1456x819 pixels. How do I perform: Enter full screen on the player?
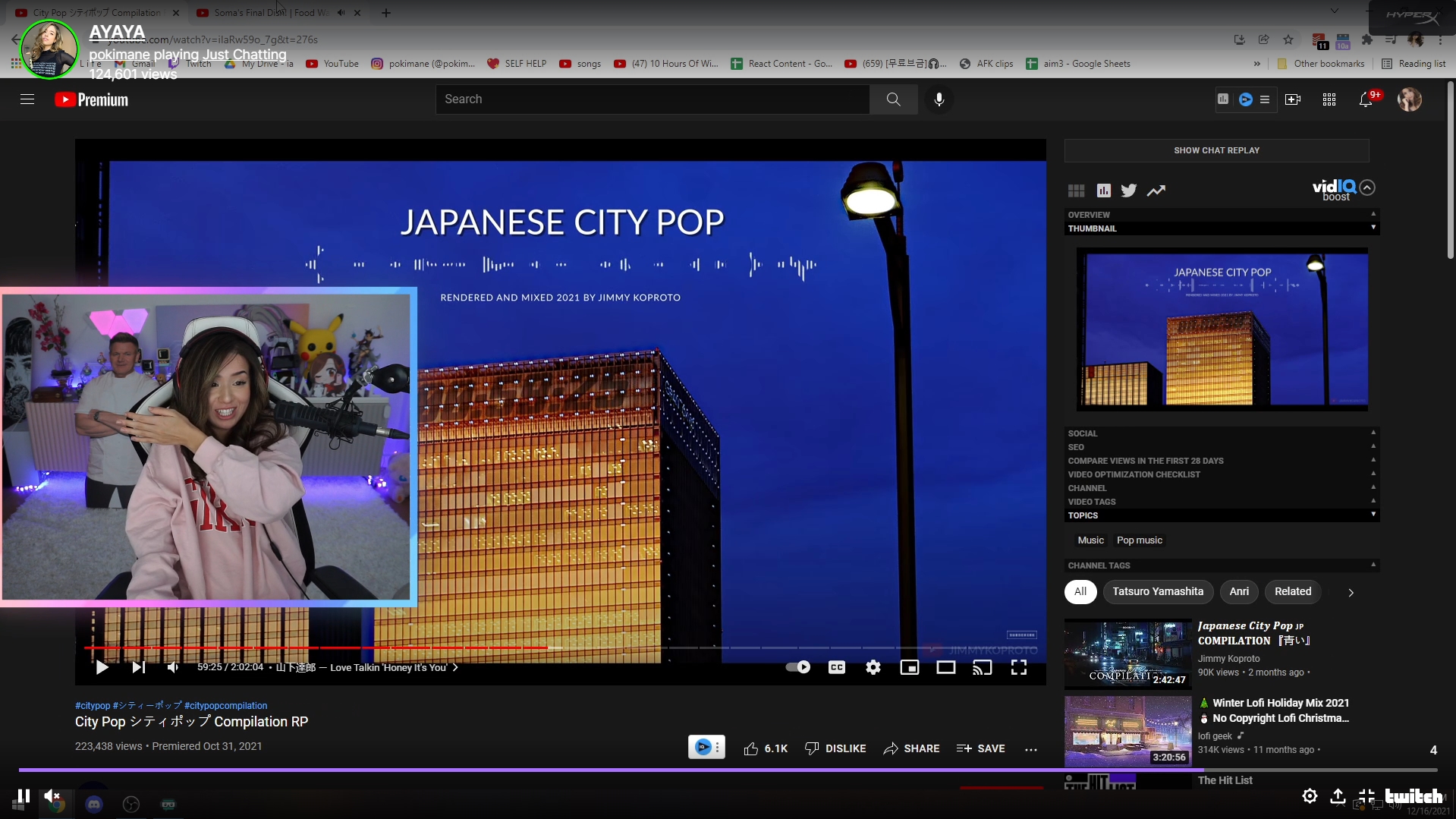click(x=1018, y=667)
